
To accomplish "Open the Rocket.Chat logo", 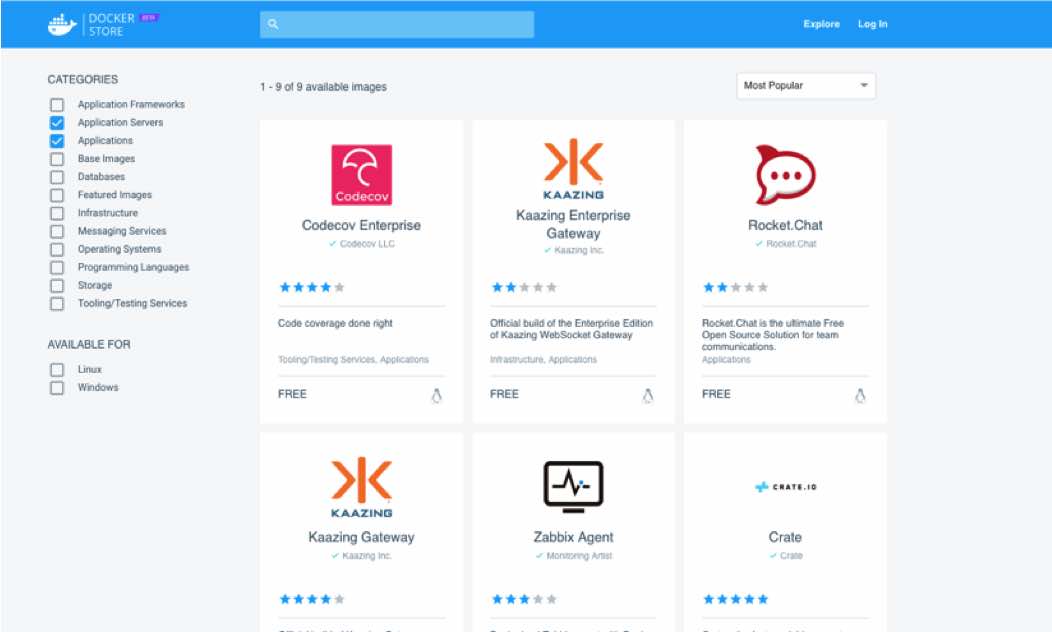I will tap(785, 174).
